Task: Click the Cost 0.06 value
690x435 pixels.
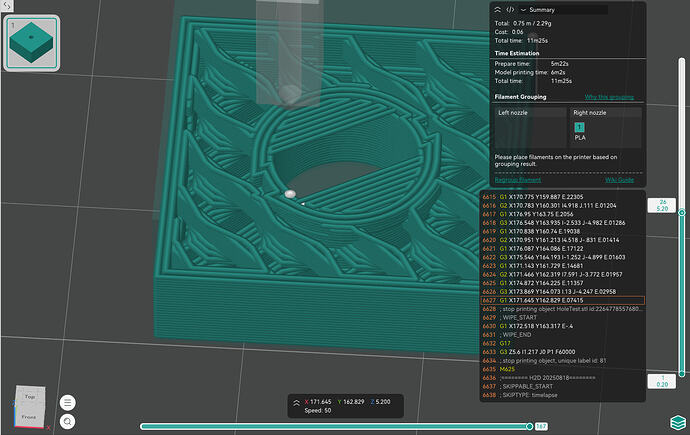Action: click(518, 32)
